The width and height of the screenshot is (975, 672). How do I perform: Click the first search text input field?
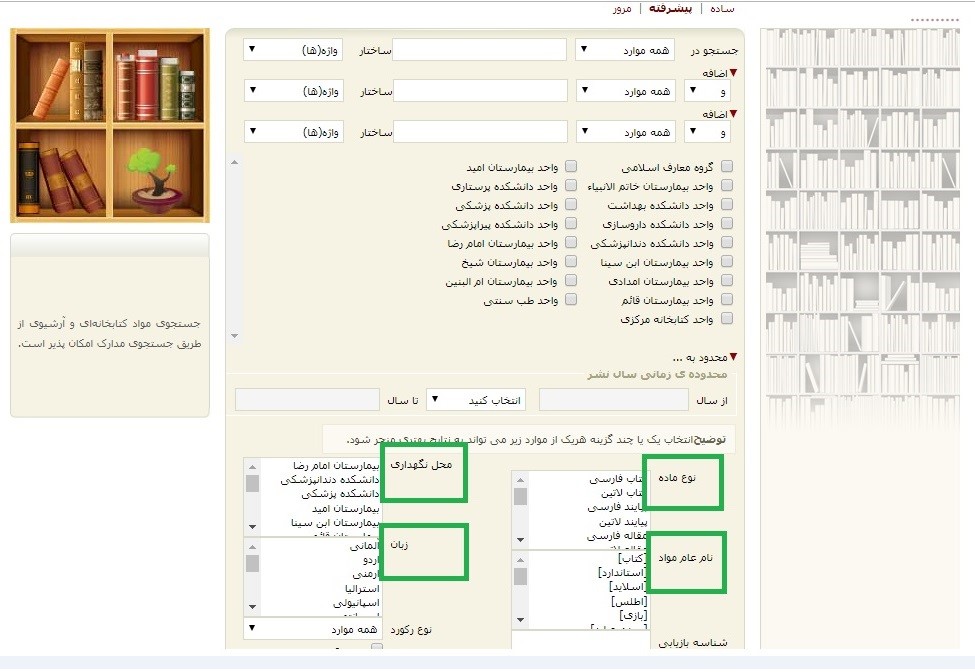tap(479, 50)
